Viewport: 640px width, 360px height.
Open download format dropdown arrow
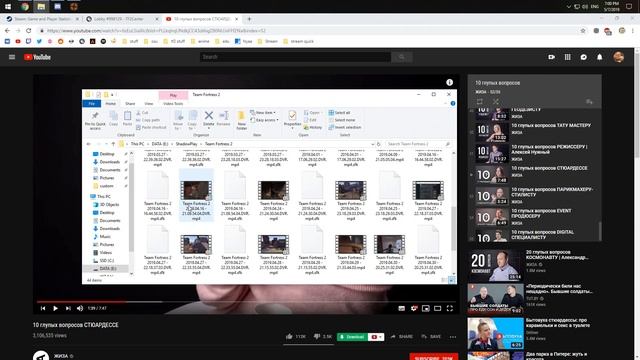tap(380, 337)
